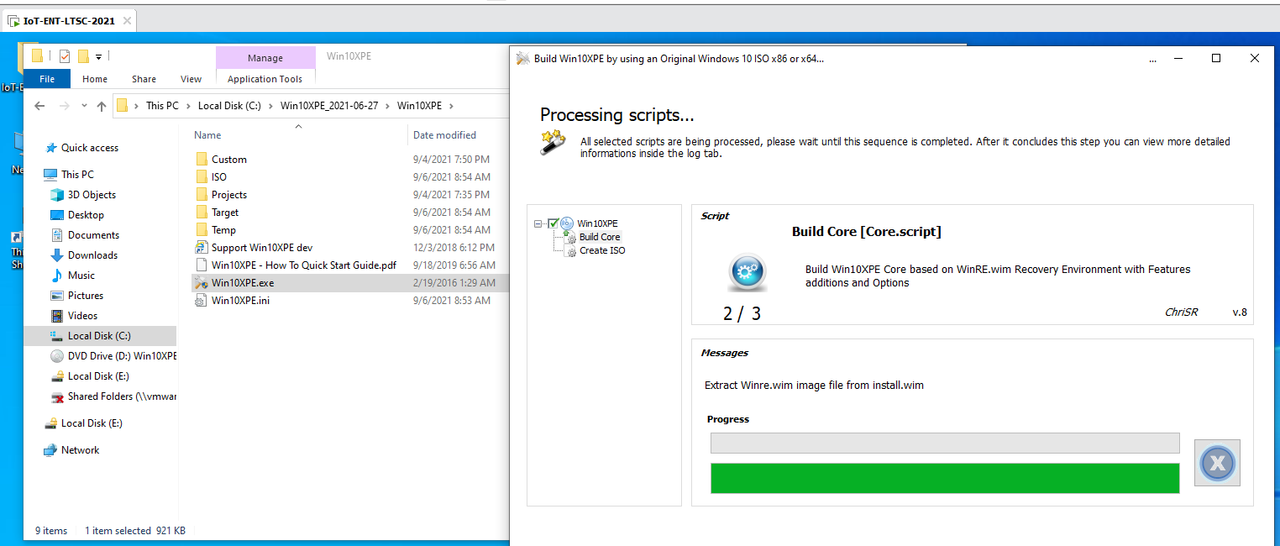Go back with Explorer's back arrow
1280x546 pixels.
[40, 105]
